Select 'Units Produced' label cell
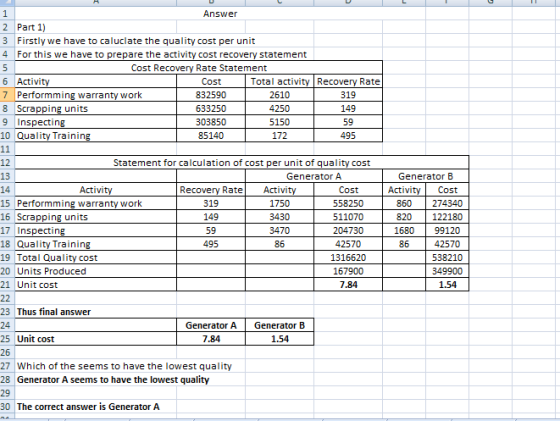The image size is (560, 421). coord(96,271)
